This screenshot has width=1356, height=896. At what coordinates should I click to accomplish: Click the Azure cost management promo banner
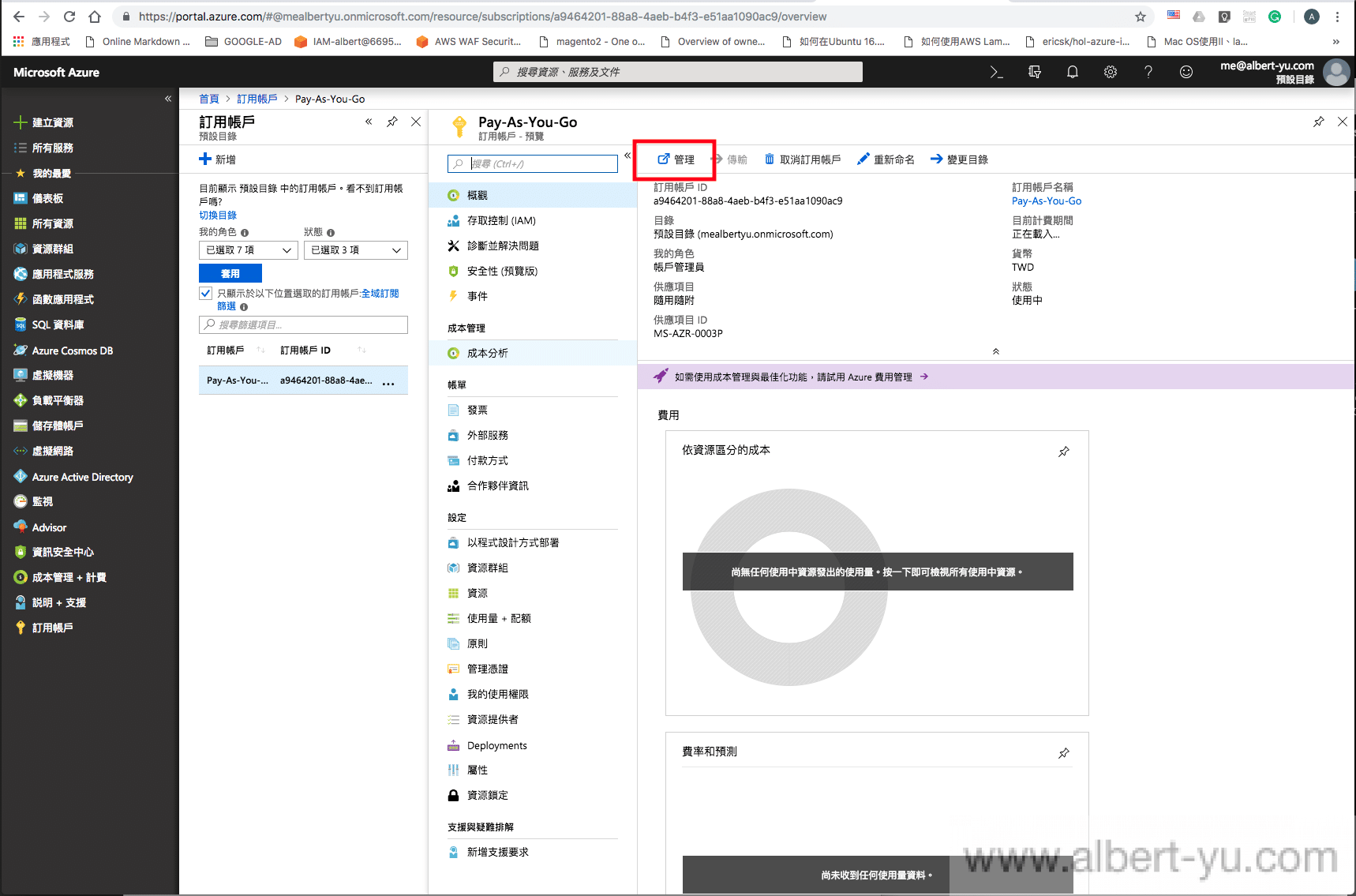tap(996, 377)
